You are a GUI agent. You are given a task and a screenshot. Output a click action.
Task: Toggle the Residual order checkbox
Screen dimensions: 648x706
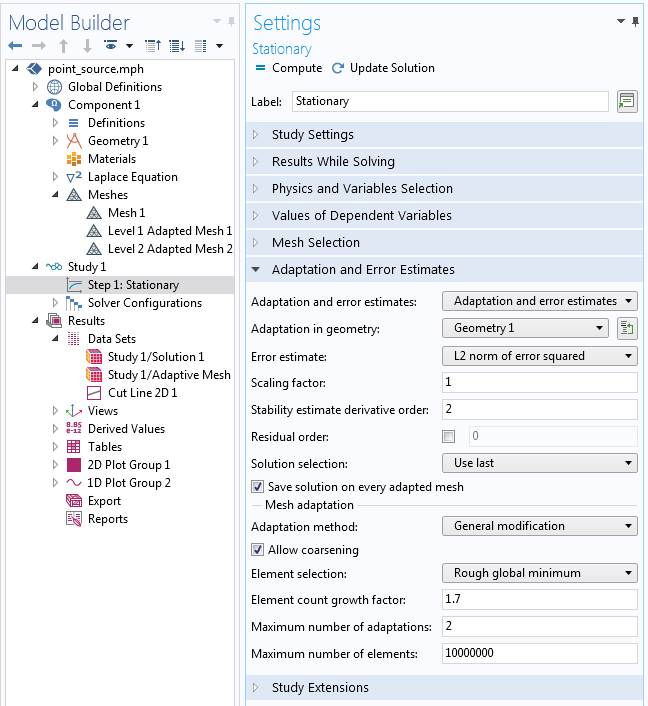pyautogui.click(x=449, y=436)
